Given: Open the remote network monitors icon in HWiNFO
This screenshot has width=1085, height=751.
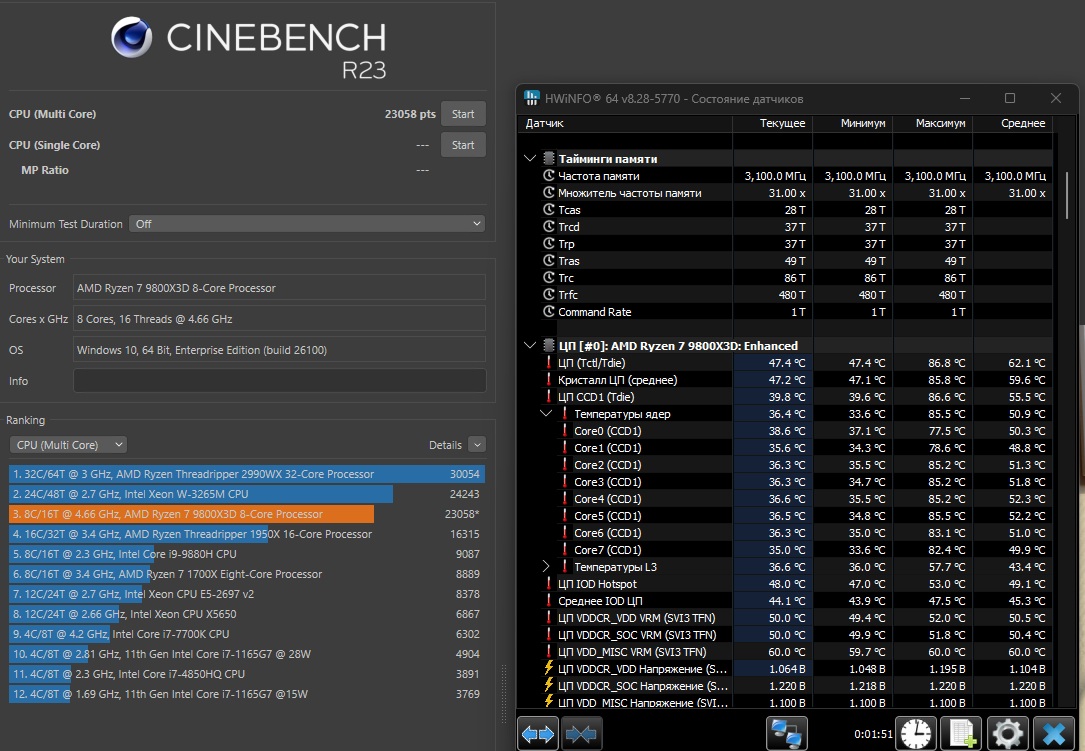Looking at the screenshot, I should pyautogui.click(x=786, y=734).
